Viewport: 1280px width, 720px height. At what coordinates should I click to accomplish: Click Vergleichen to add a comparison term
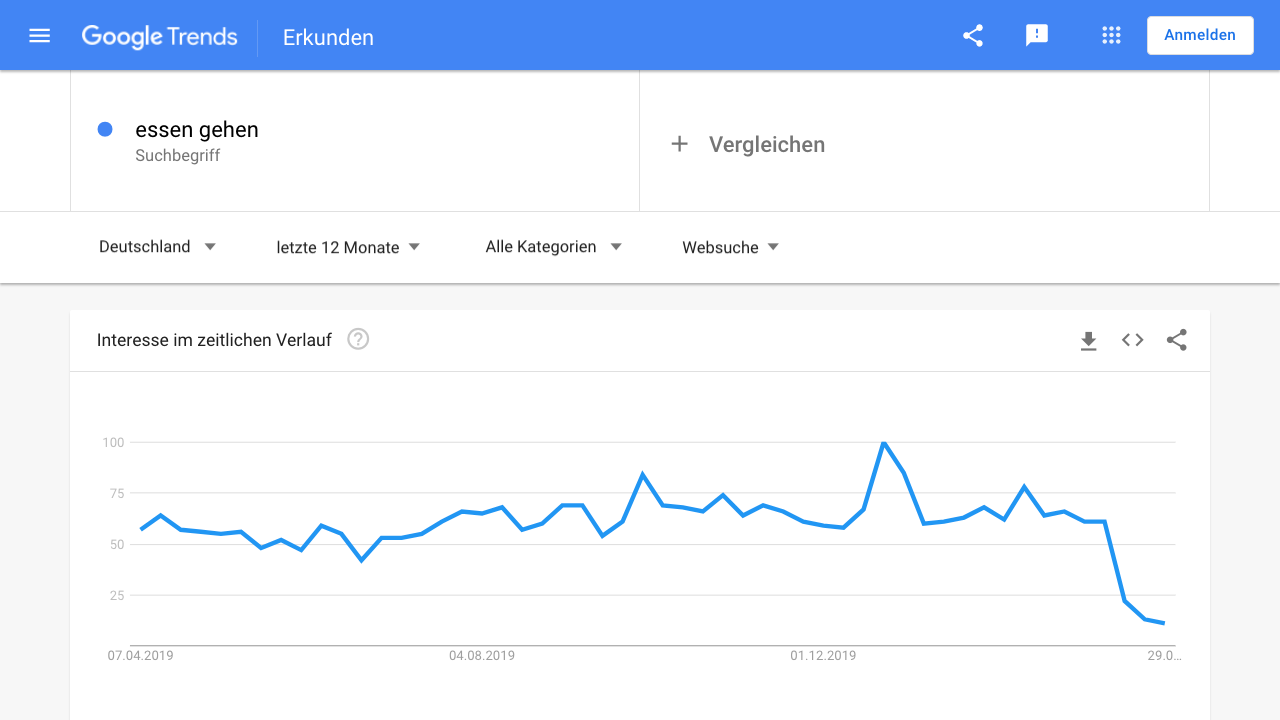(x=767, y=144)
